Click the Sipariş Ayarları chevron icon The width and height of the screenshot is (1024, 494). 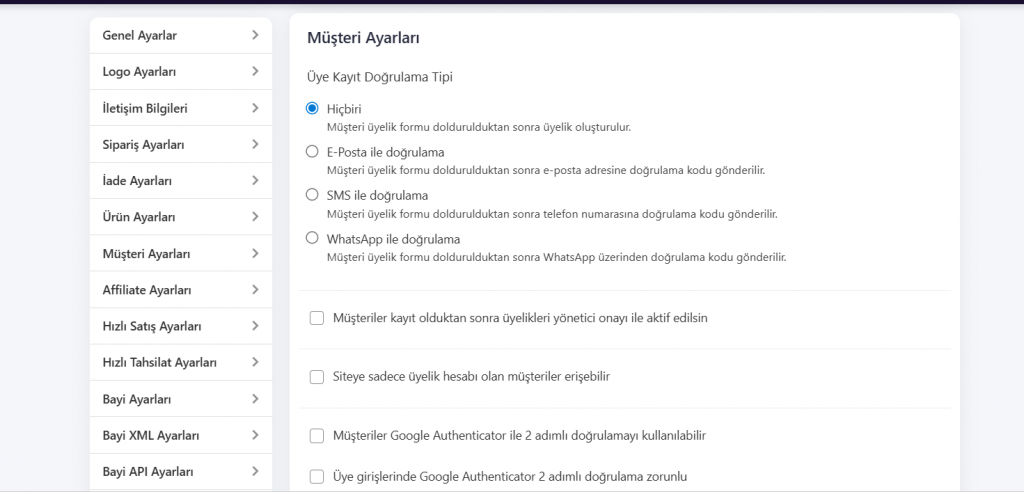pos(255,144)
